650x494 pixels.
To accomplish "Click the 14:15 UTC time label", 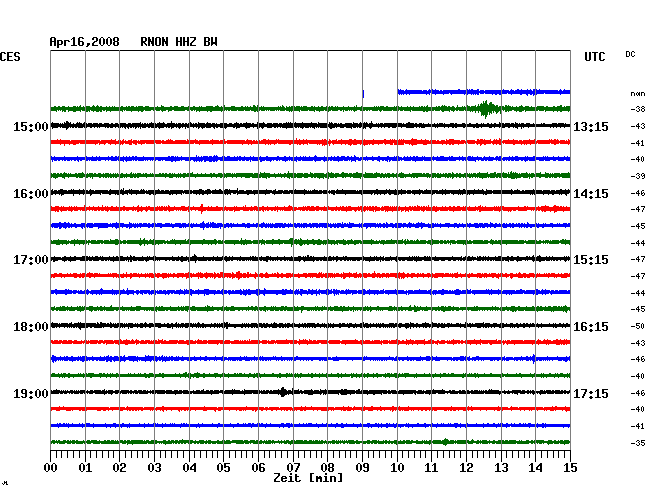I will click(591, 194).
